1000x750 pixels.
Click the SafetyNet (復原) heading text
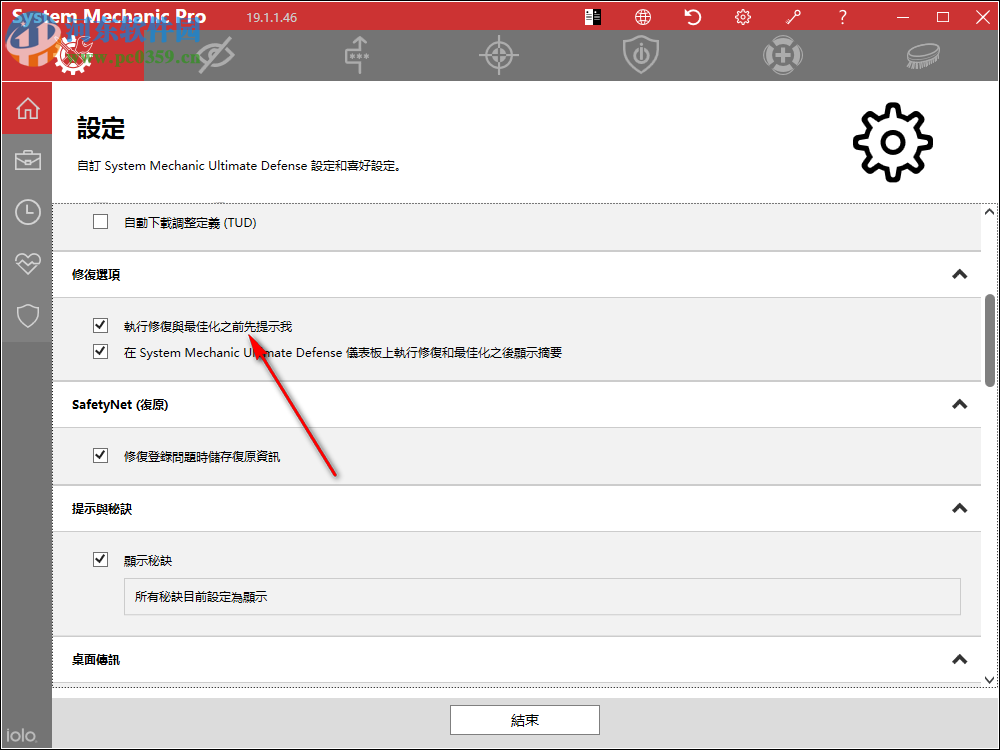click(x=120, y=405)
